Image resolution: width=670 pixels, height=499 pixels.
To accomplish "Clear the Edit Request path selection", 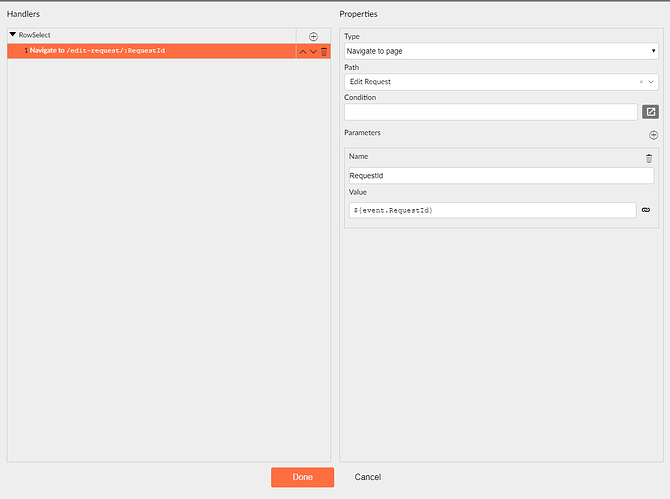I will (x=641, y=82).
